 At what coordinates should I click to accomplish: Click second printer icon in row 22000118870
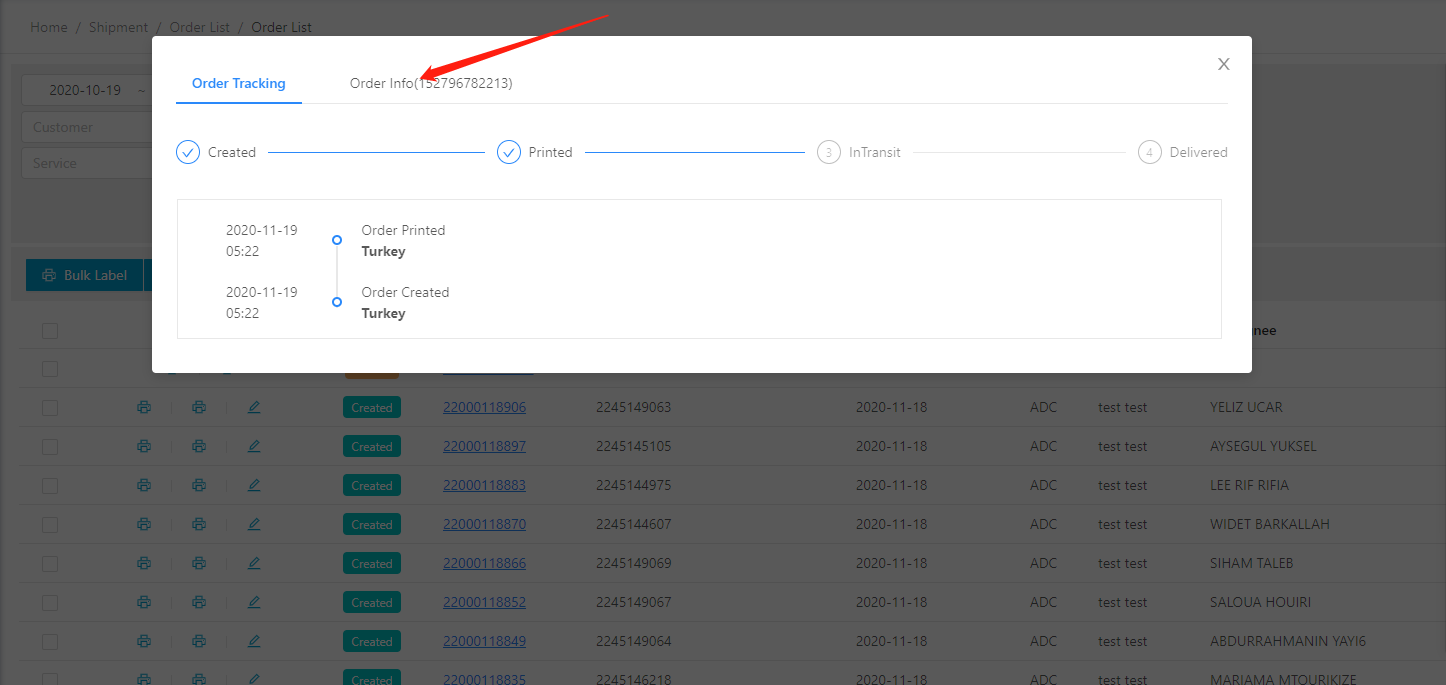tap(199, 524)
